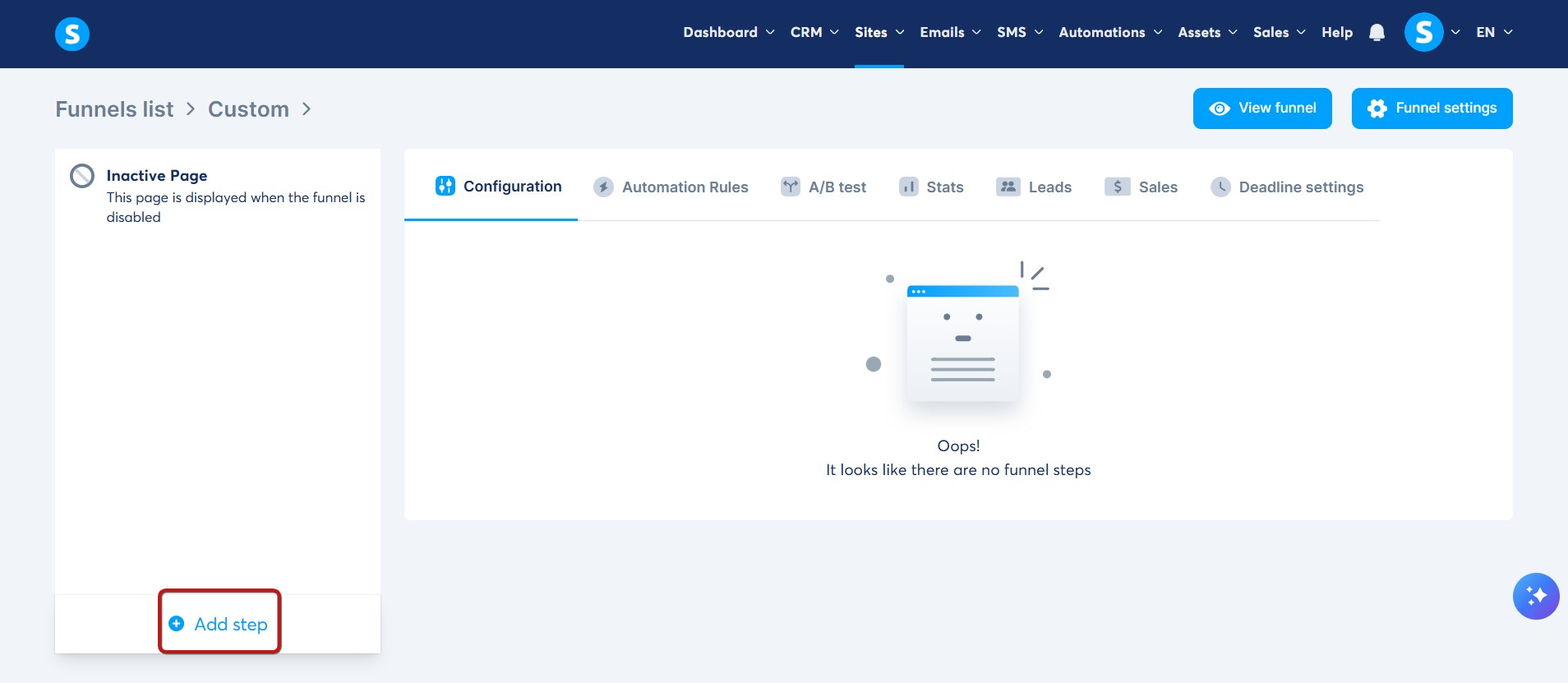Viewport: 1568px width, 683px height.
Task: Click the Leads people icon
Action: (x=1008, y=187)
